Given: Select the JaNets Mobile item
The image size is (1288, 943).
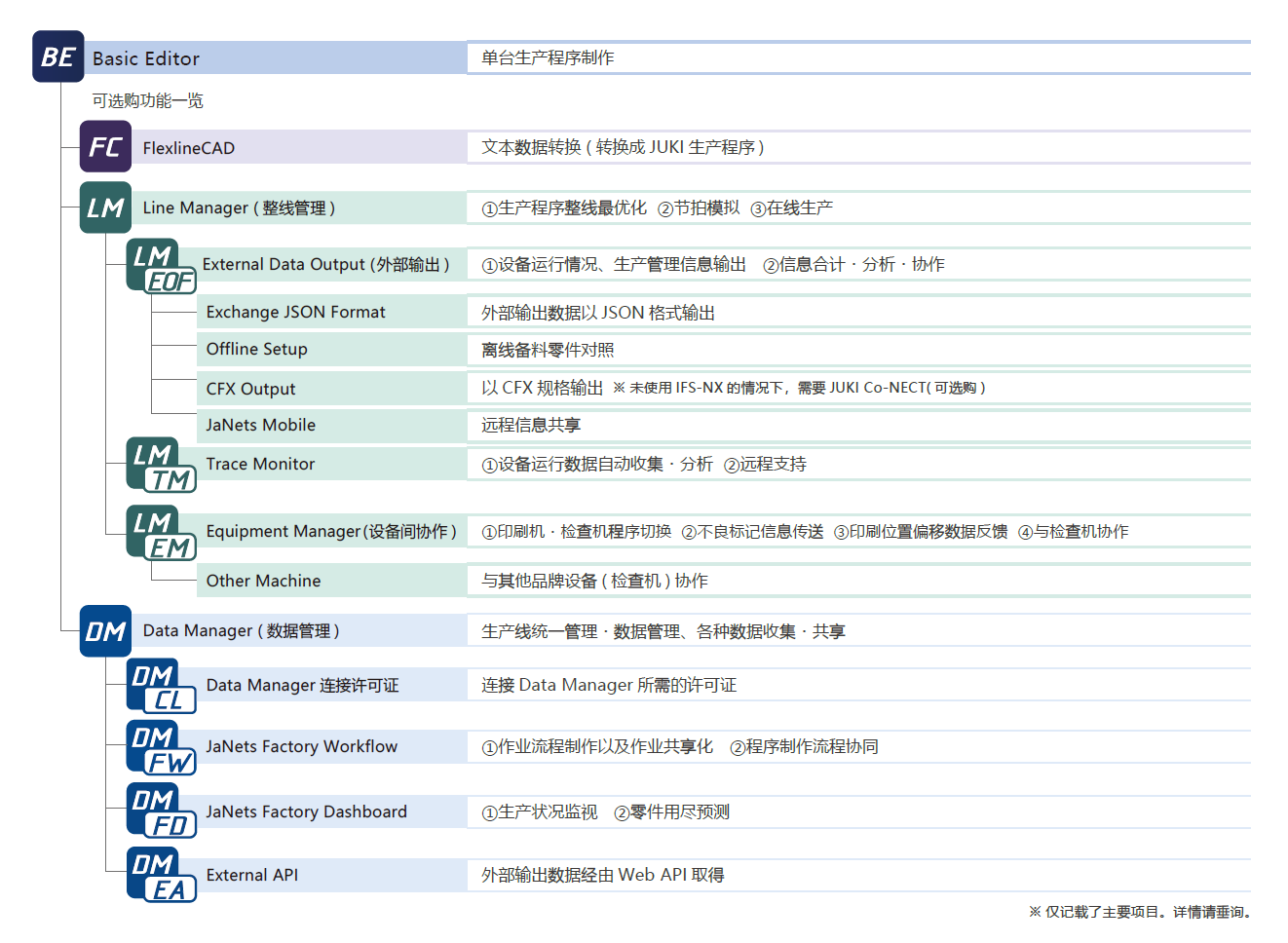Looking at the screenshot, I should [x=260, y=426].
